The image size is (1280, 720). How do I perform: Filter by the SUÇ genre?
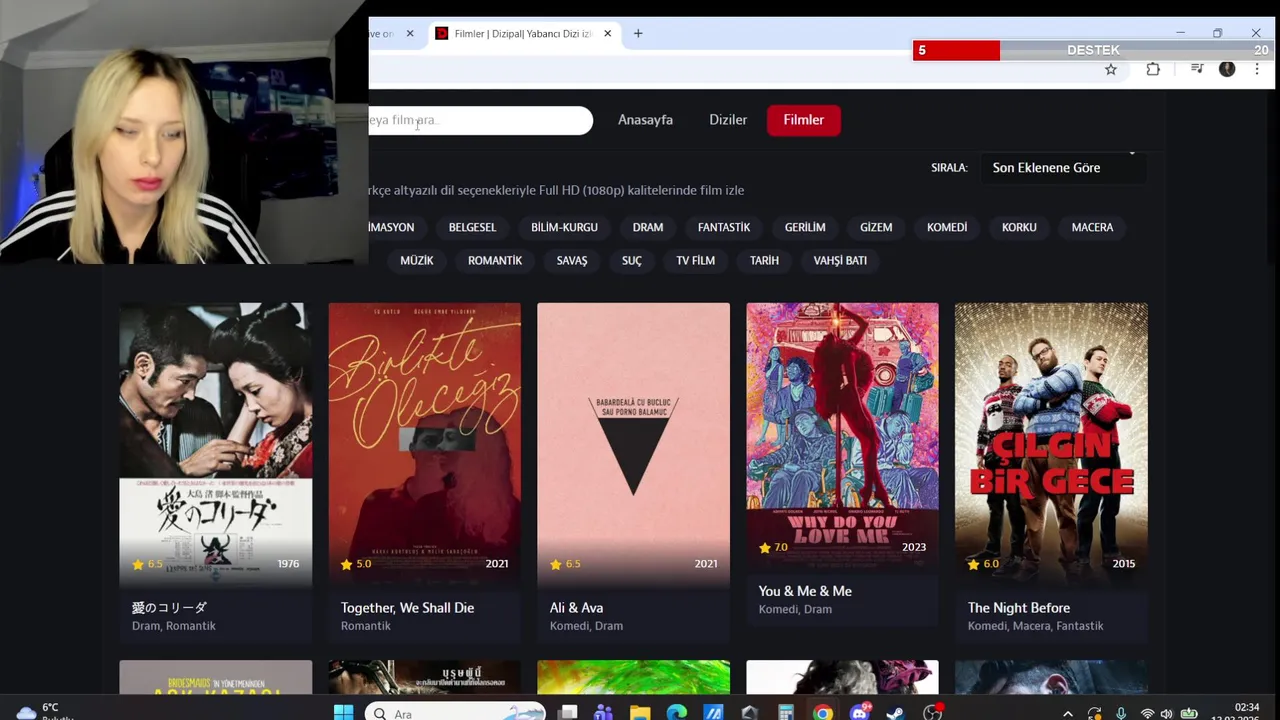coord(632,260)
